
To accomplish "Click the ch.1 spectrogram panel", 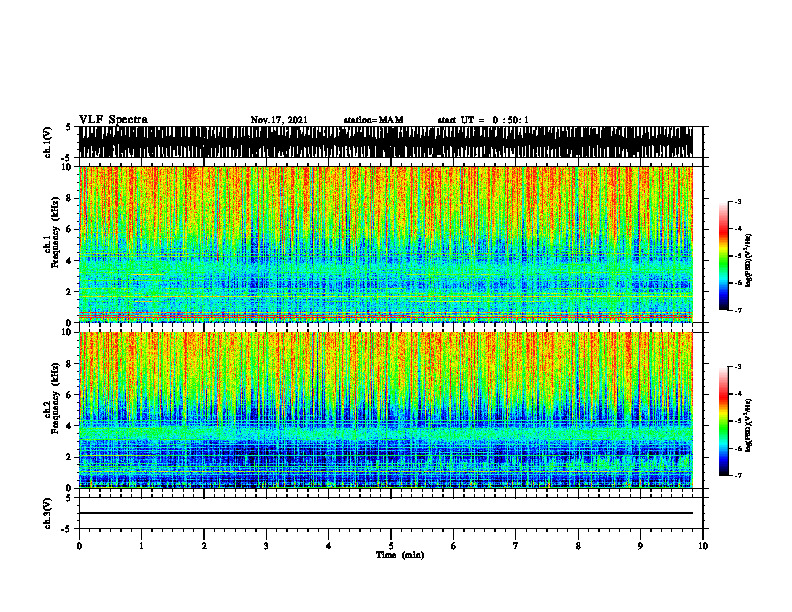I will click(385, 244).
